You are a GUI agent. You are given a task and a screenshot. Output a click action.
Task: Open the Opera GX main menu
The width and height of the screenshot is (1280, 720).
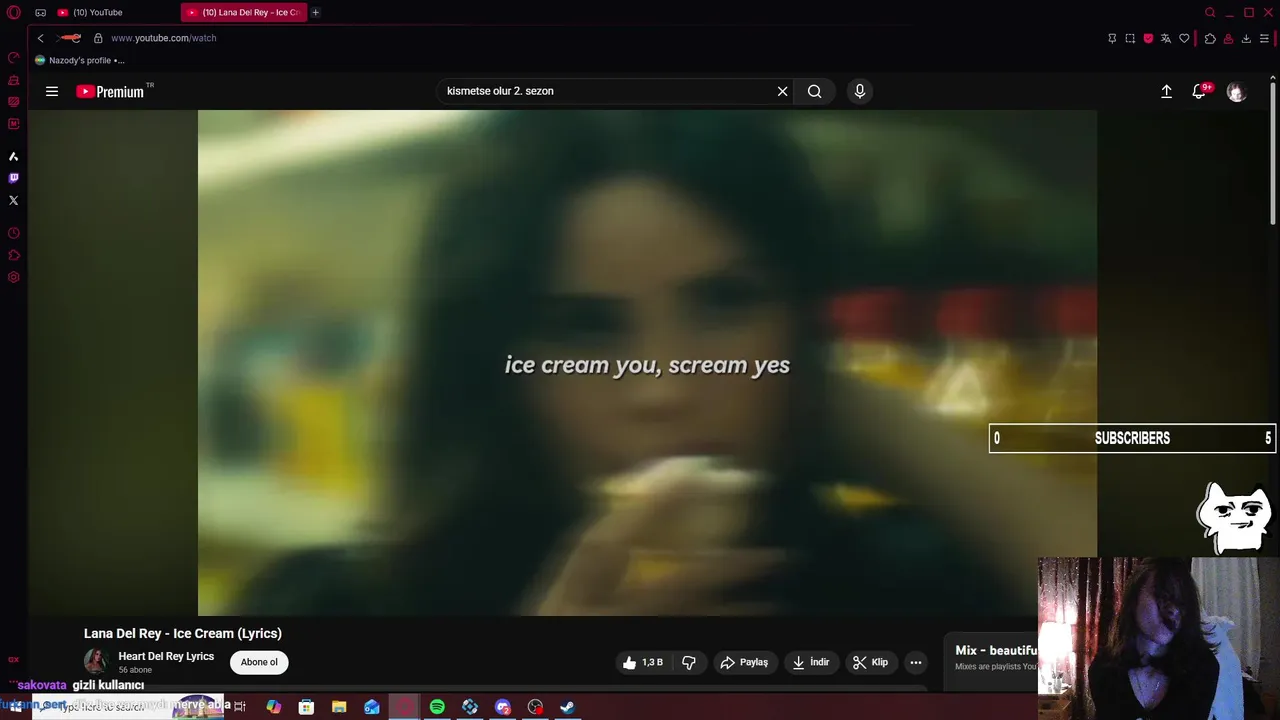tap(13, 13)
